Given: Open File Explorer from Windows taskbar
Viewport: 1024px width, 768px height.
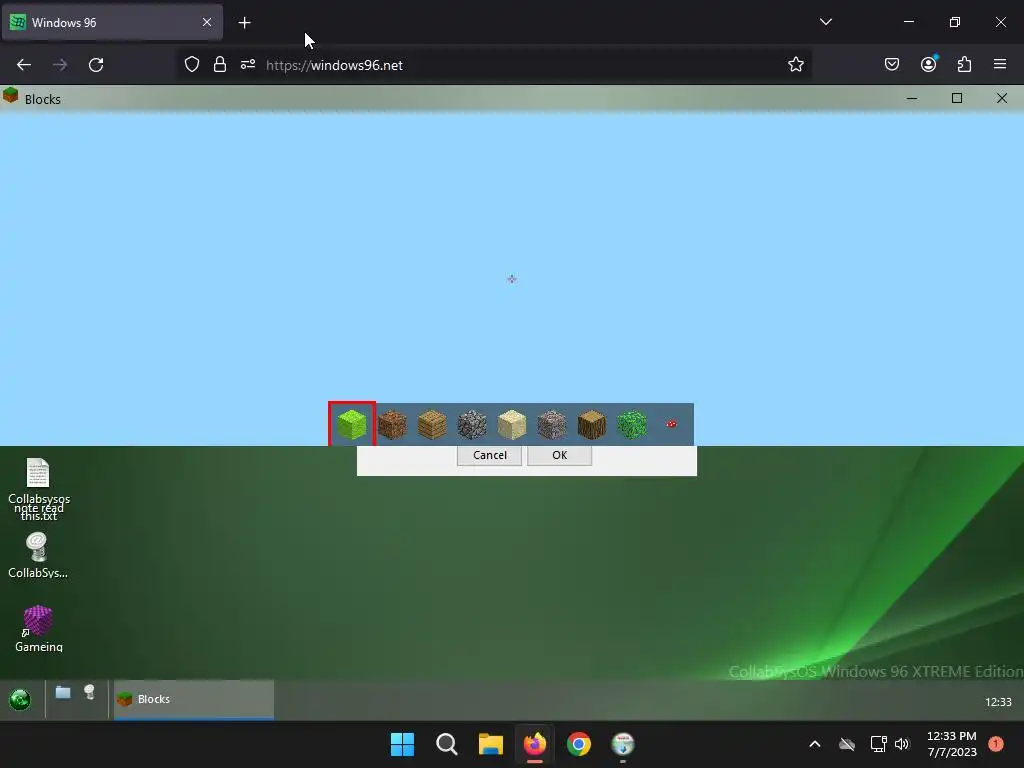Looking at the screenshot, I should [x=490, y=744].
